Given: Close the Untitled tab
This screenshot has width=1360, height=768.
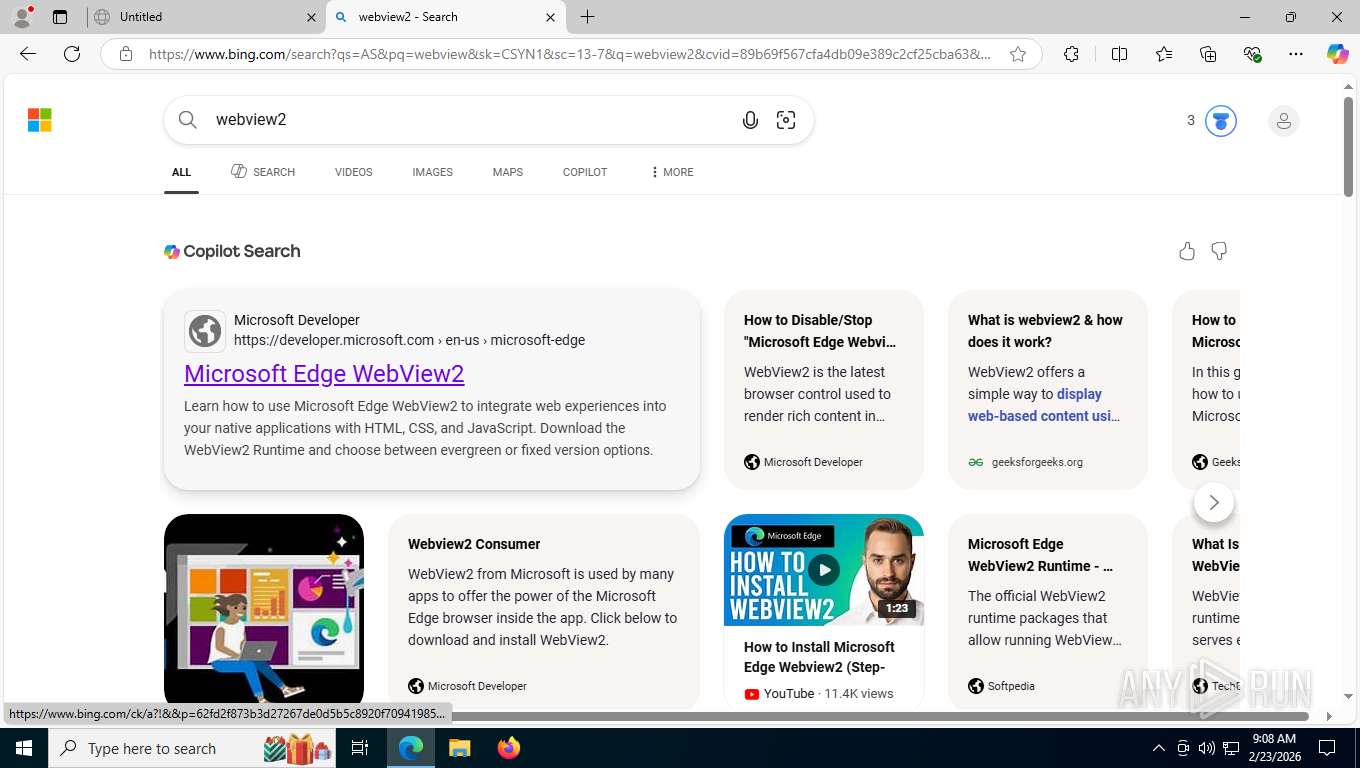Looking at the screenshot, I should click(x=311, y=17).
